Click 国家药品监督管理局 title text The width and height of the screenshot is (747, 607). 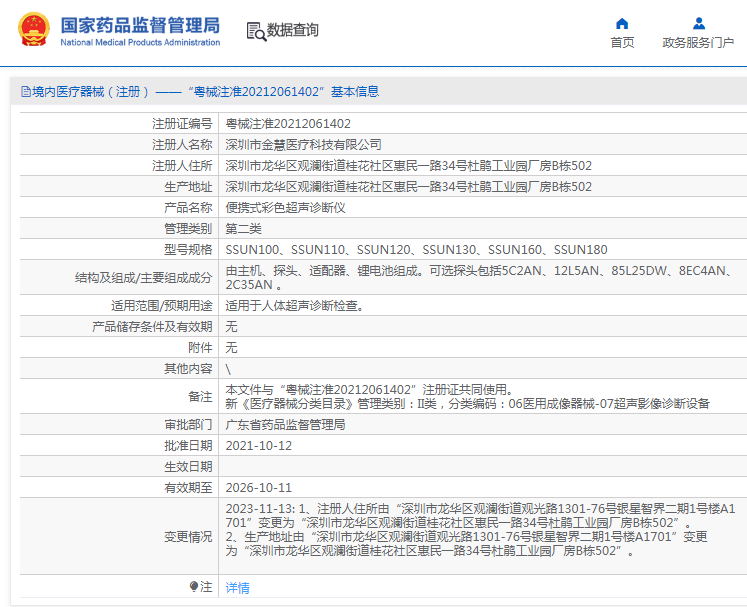140,25
